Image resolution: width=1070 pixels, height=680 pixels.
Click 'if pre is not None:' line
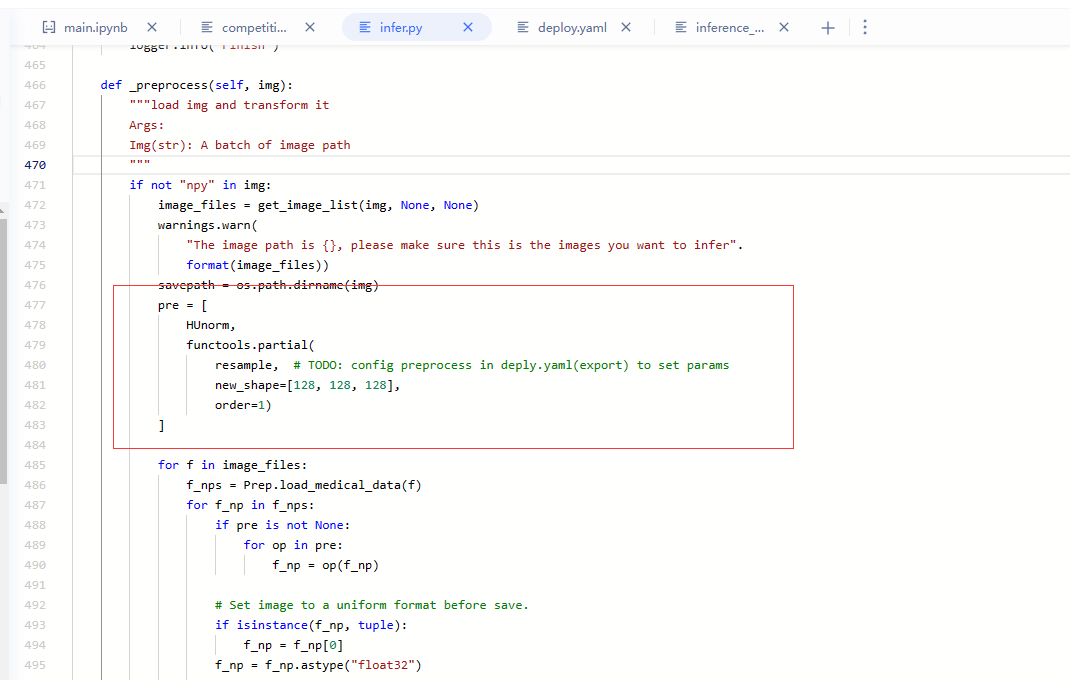click(283, 525)
